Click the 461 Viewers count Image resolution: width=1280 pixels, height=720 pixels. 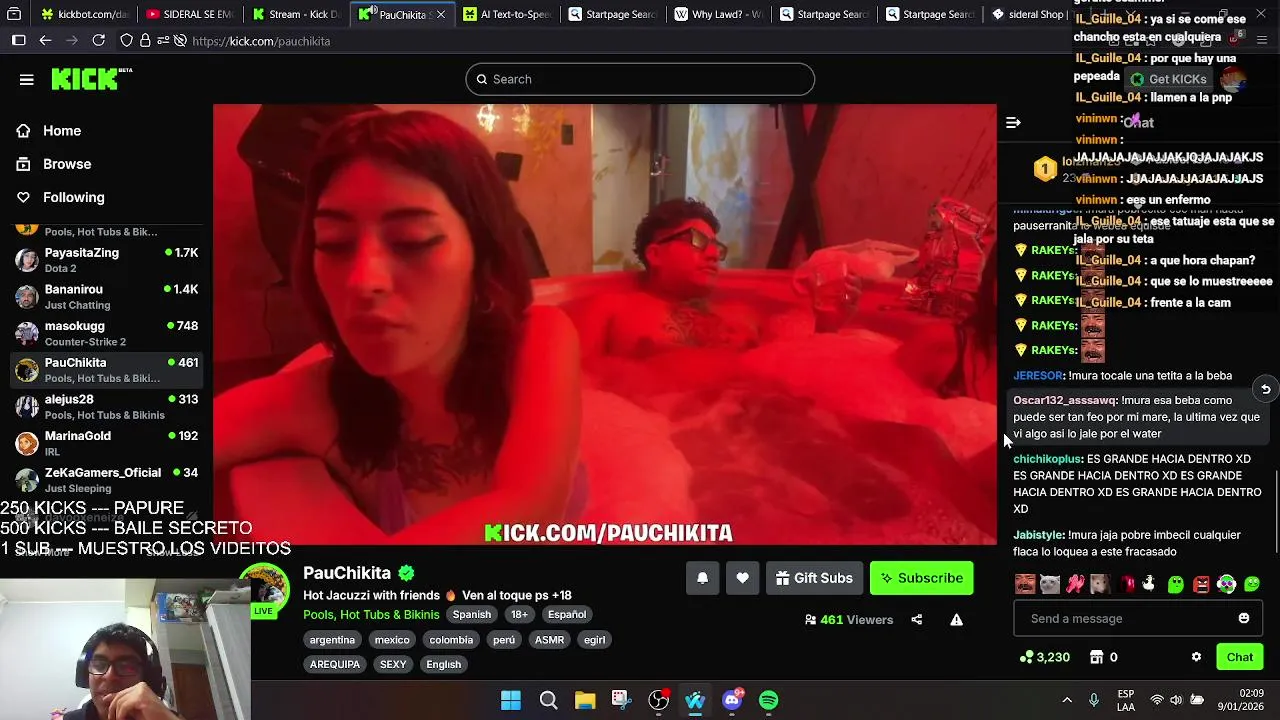(x=849, y=620)
